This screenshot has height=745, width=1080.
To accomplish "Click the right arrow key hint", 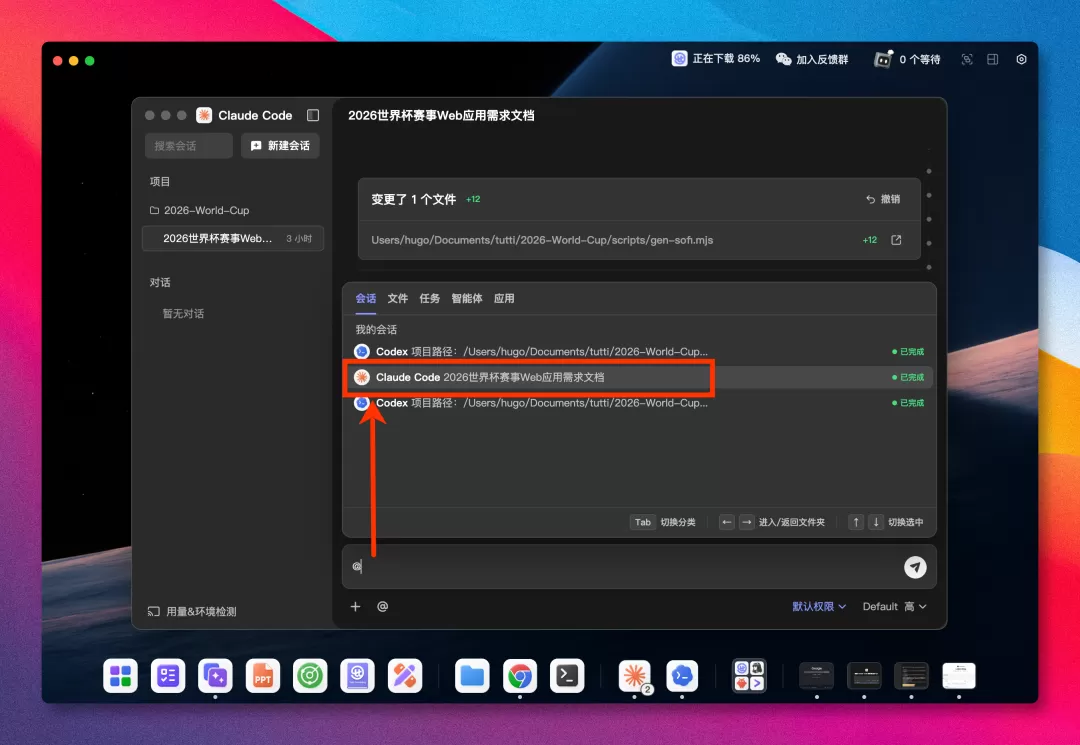I will (x=747, y=522).
